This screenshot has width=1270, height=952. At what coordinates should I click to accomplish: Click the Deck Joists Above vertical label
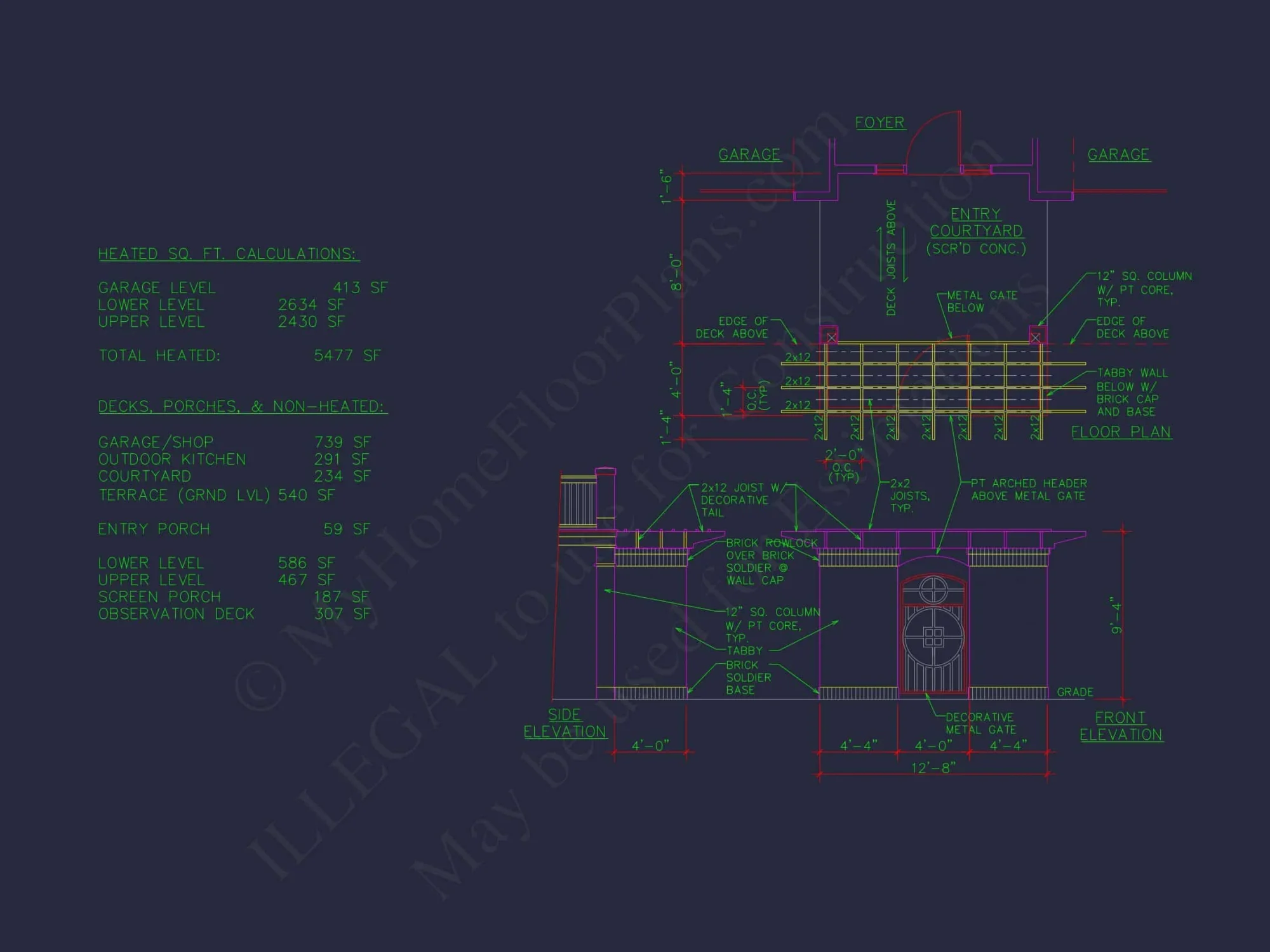tap(891, 258)
